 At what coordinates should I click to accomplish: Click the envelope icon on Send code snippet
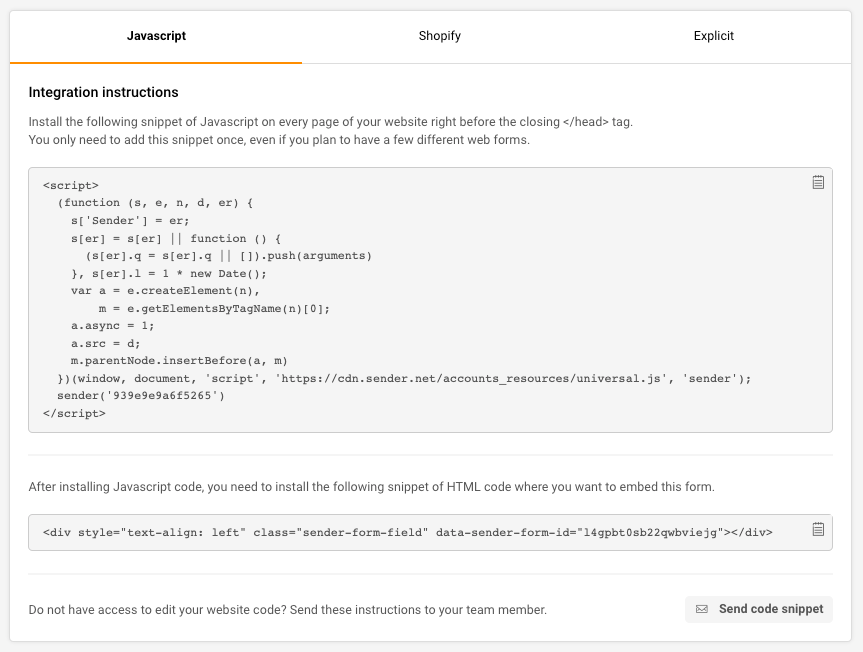pyautogui.click(x=702, y=609)
